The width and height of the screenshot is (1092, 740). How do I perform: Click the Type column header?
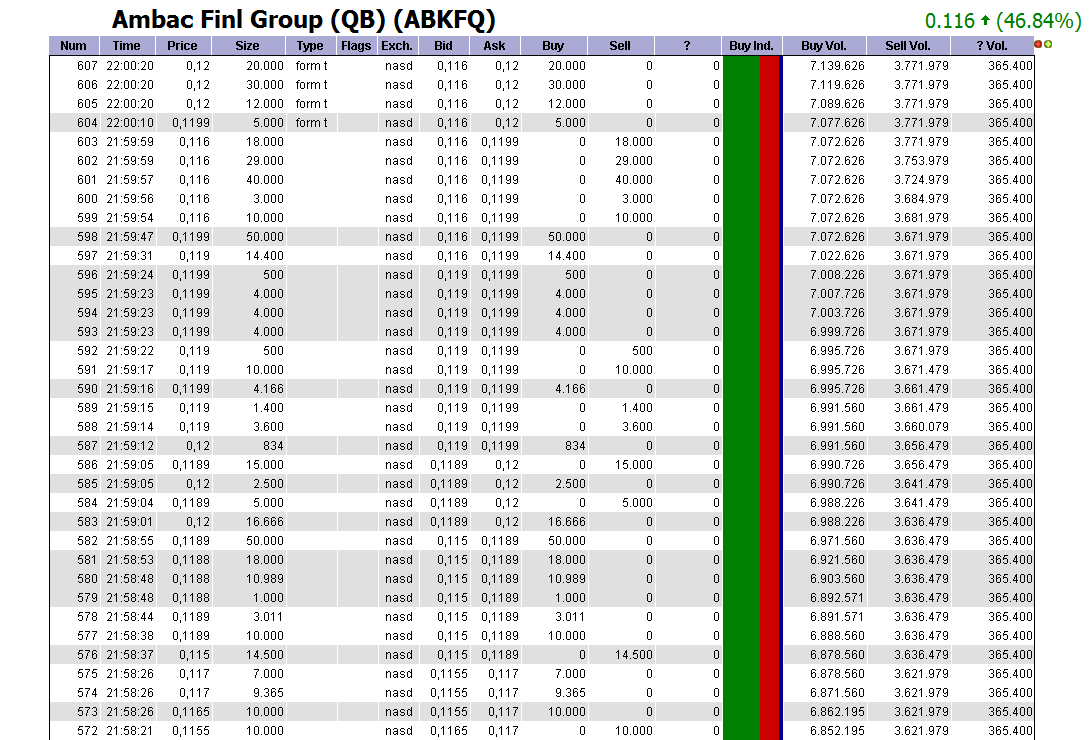click(310, 45)
